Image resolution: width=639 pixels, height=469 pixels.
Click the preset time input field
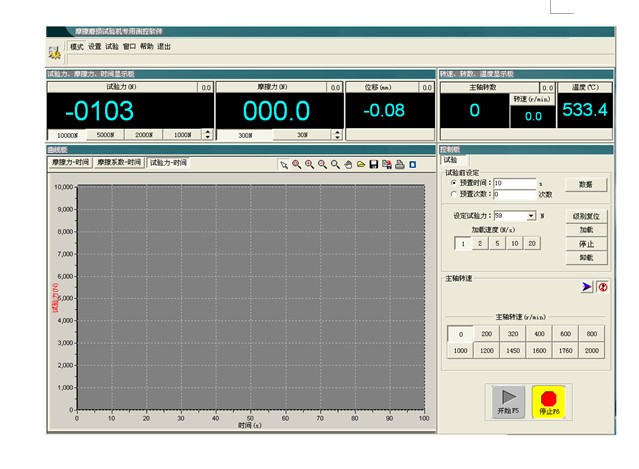coord(515,183)
